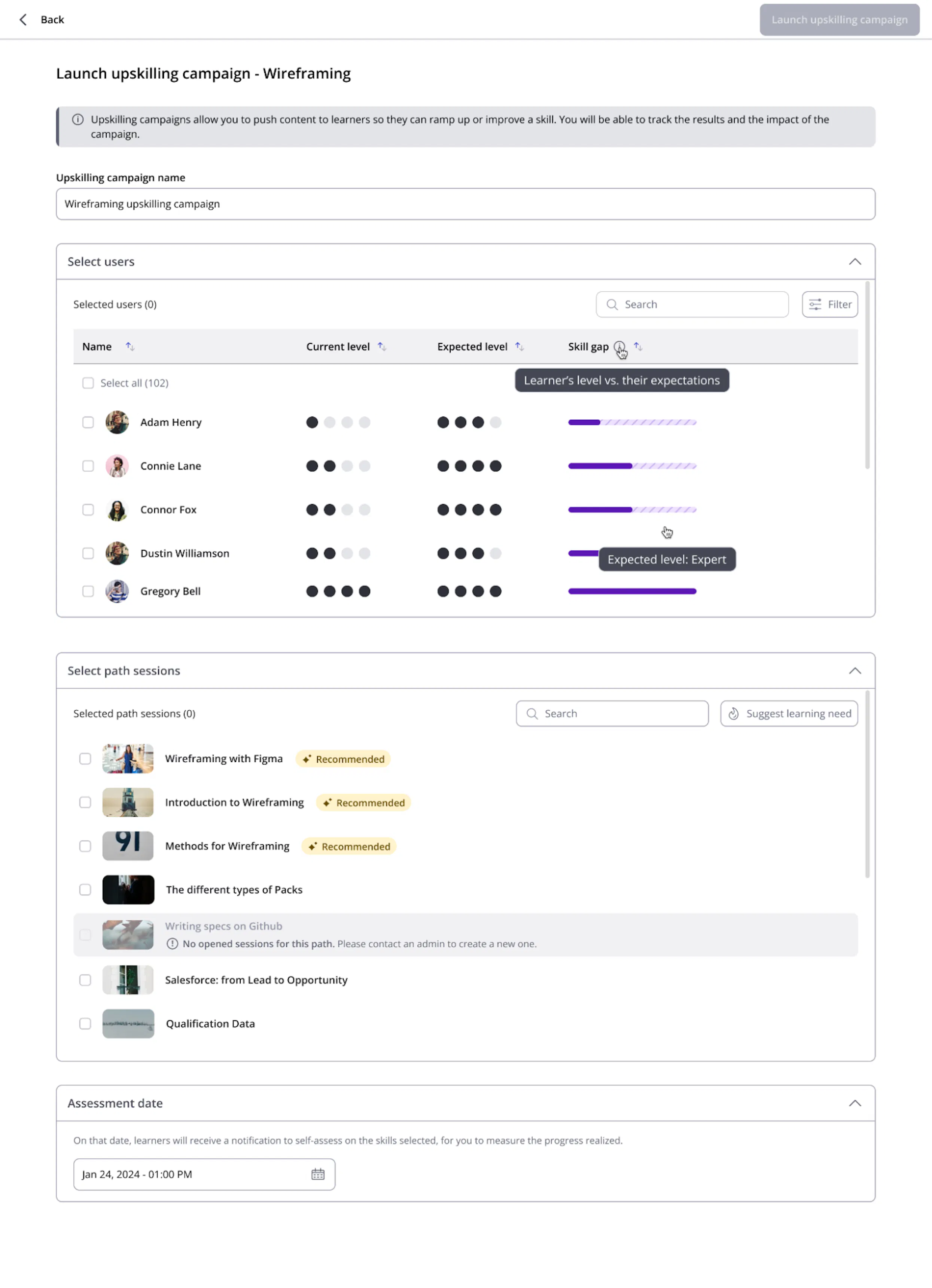Click Connie Lane's expected level dots
Viewport: 932px width, 1288px height.
[469, 466]
